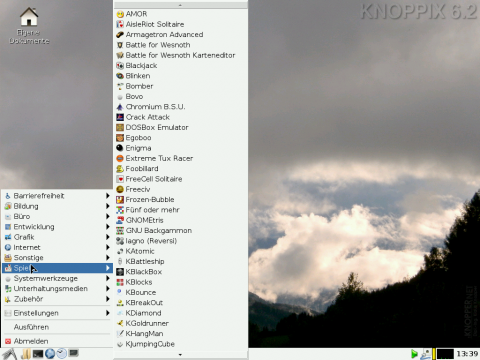Select the KHangMan entry
The height and width of the screenshot is (360, 480).
point(180,334)
